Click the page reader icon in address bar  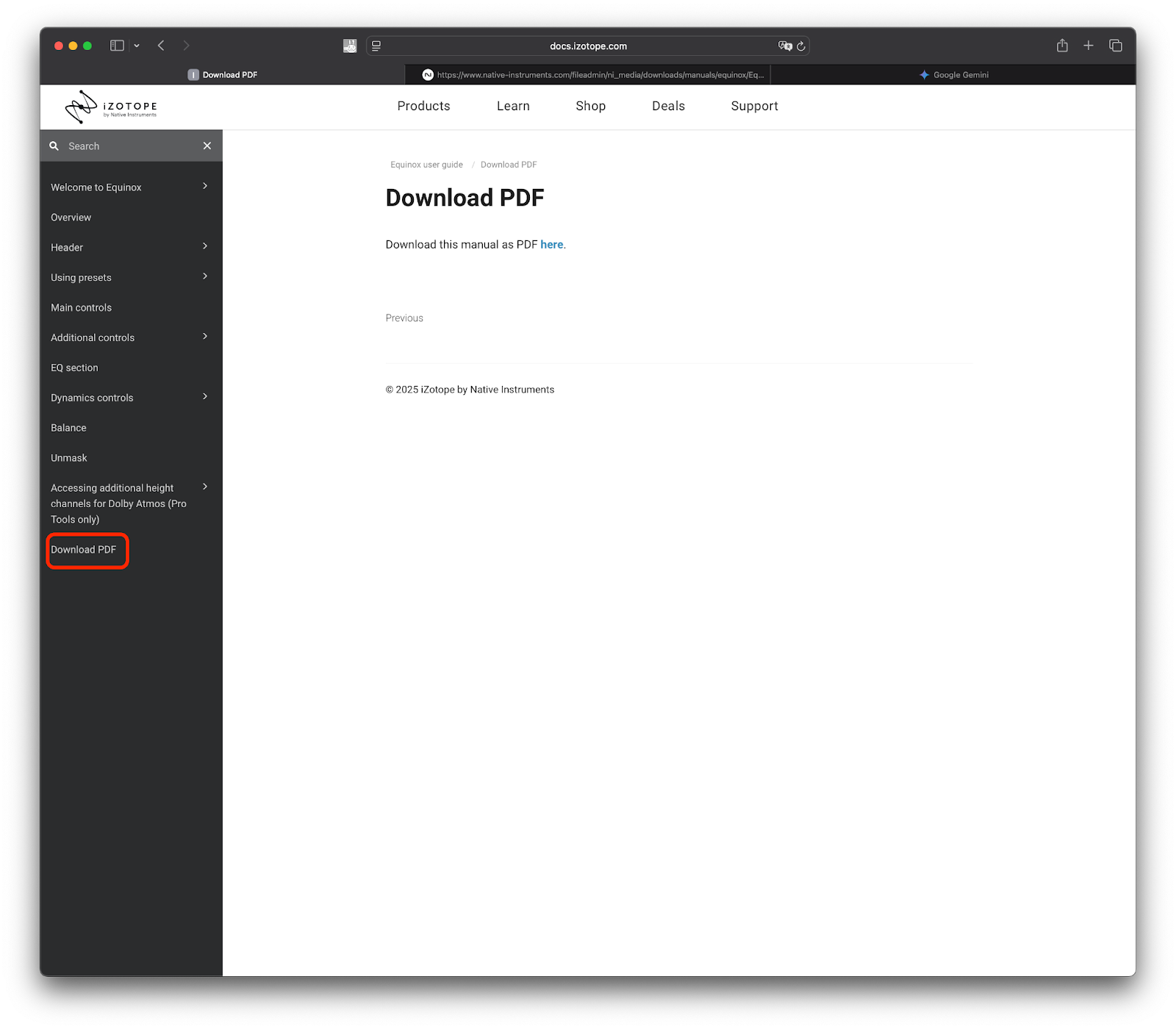[376, 46]
